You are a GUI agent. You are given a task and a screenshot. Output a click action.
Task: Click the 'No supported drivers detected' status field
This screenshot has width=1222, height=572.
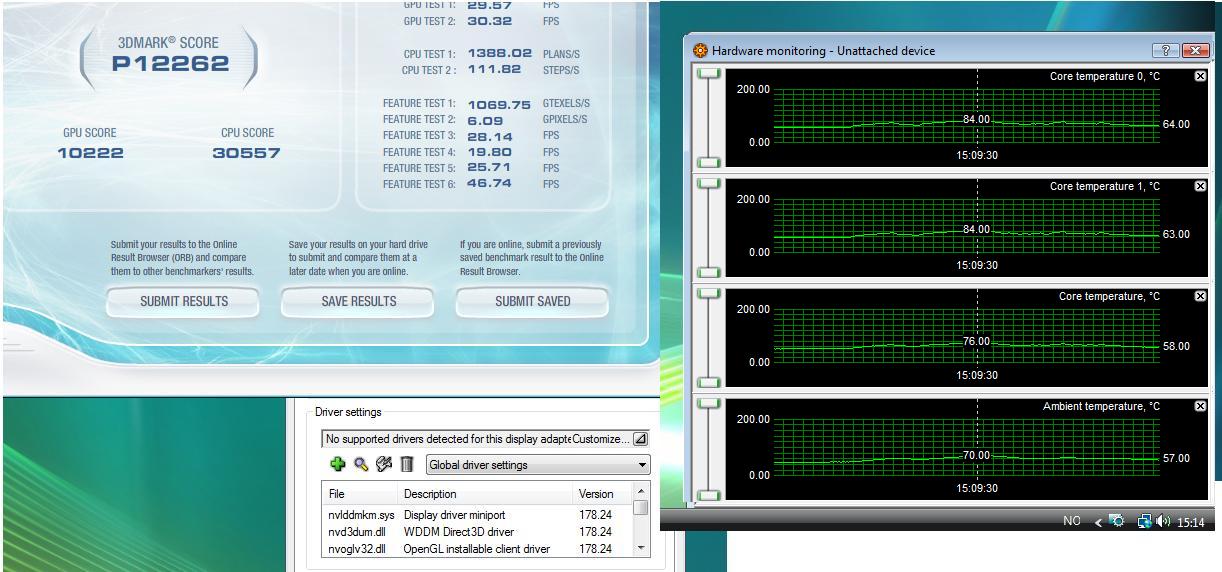click(447, 439)
